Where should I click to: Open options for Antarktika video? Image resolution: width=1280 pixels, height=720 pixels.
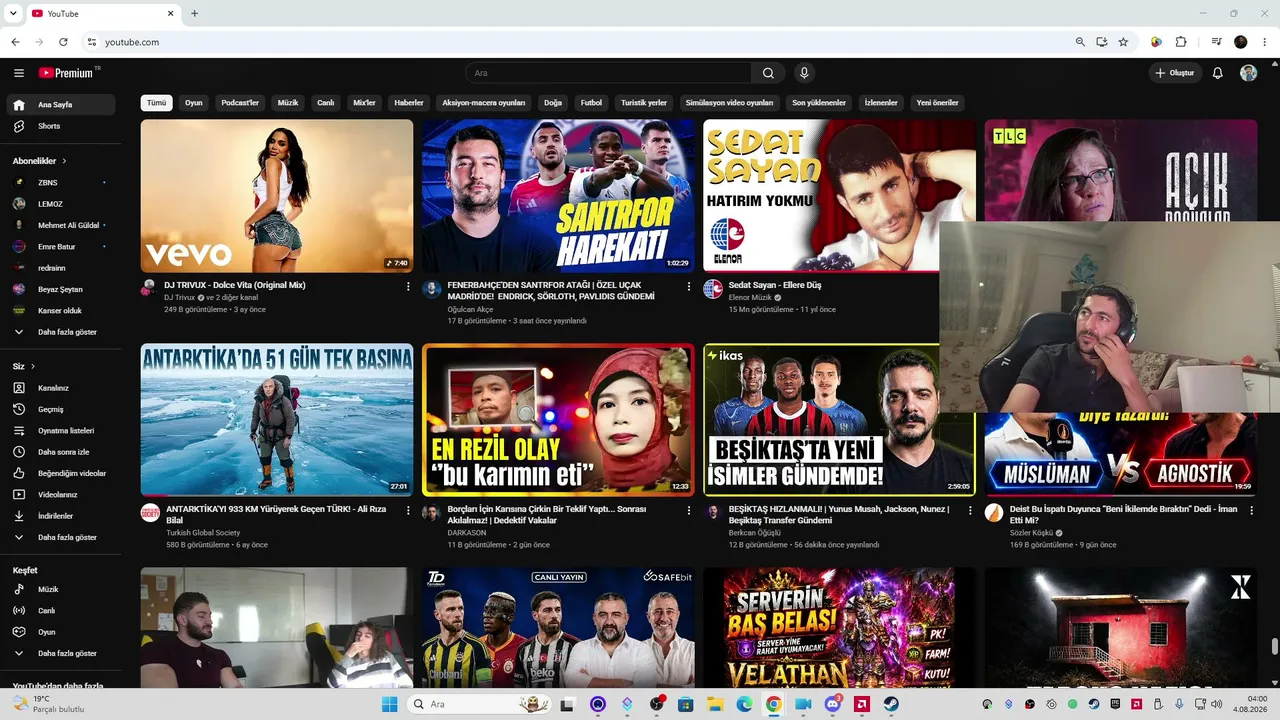click(408, 510)
